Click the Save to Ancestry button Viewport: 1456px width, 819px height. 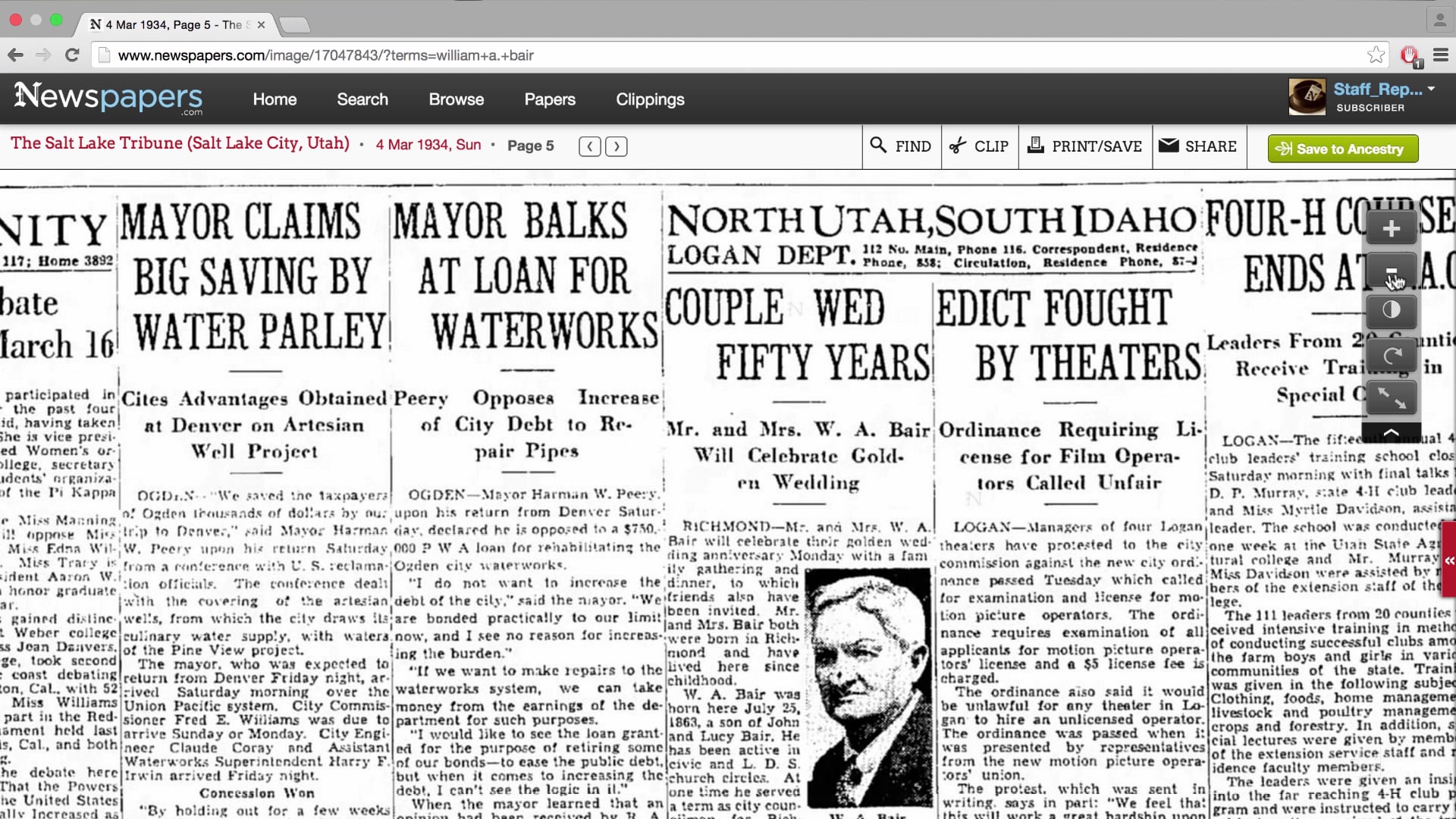1341,149
